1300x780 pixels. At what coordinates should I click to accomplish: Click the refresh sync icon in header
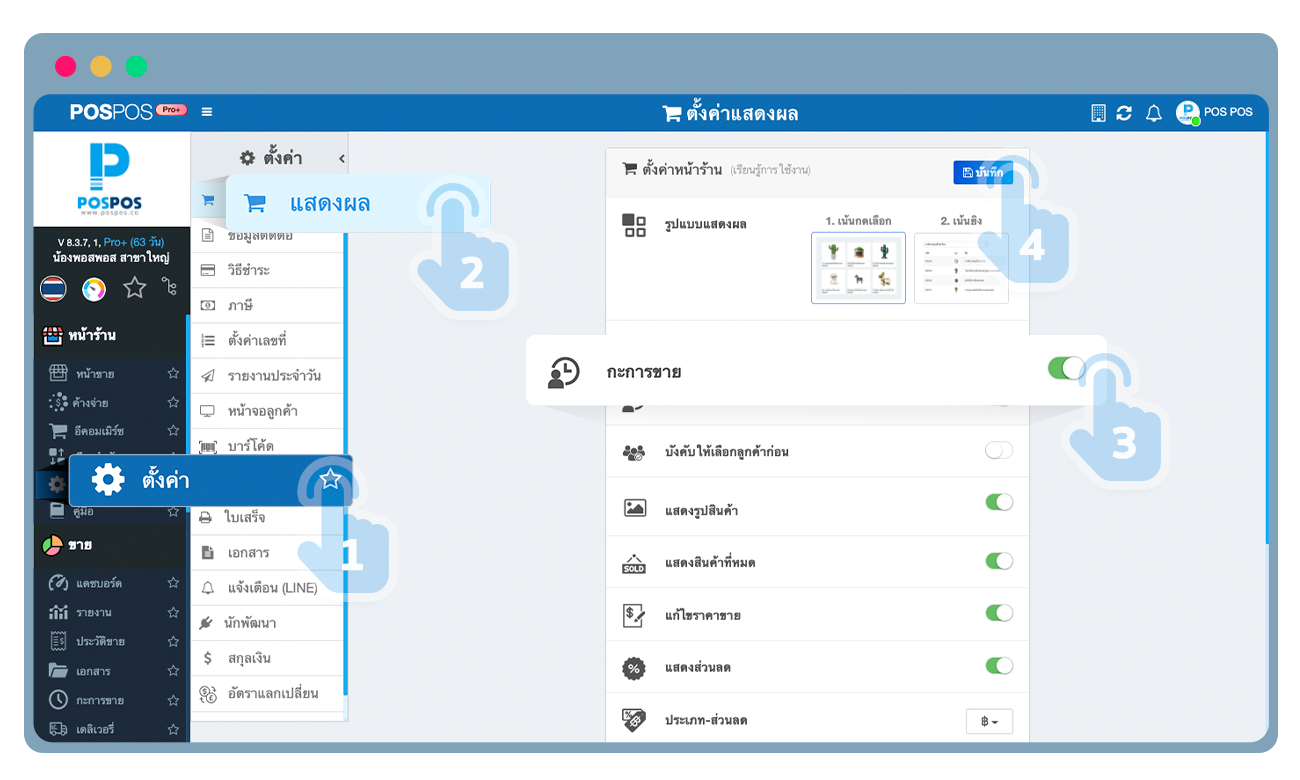pyautogui.click(x=1124, y=113)
